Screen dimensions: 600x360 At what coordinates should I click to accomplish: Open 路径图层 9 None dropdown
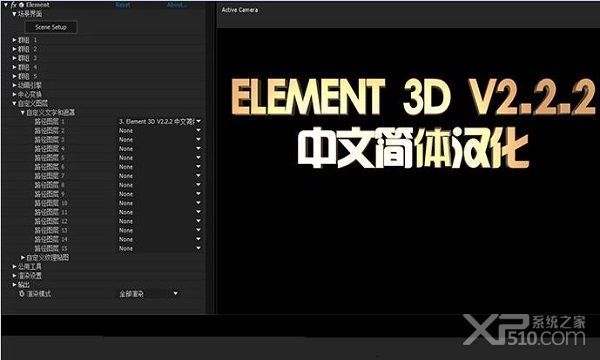(160, 194)
